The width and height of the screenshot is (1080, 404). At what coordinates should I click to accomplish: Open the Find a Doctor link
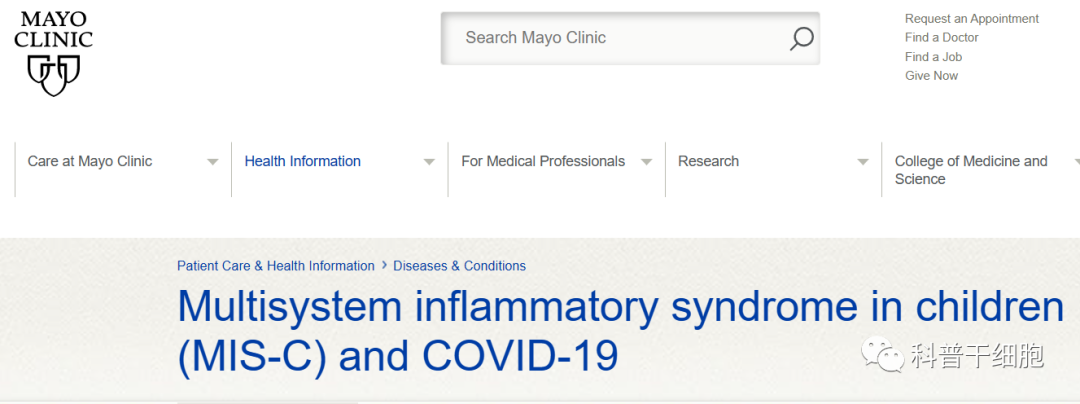click(942, 37)
